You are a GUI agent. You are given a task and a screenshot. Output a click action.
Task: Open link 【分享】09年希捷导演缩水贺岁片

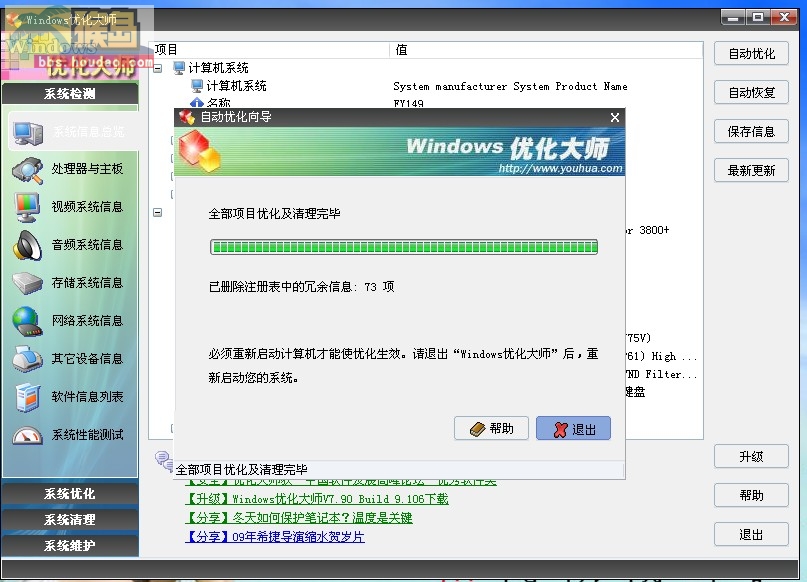(275, 537)
